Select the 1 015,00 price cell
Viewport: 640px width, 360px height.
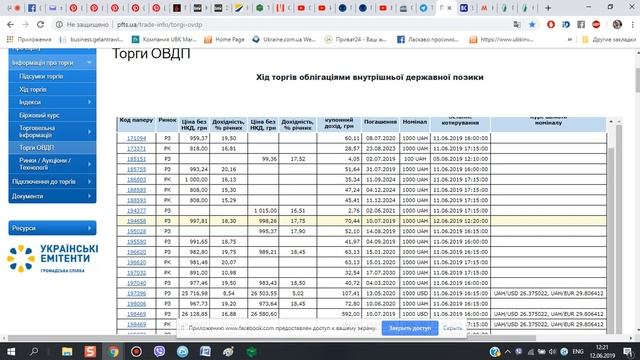[263, 211]
